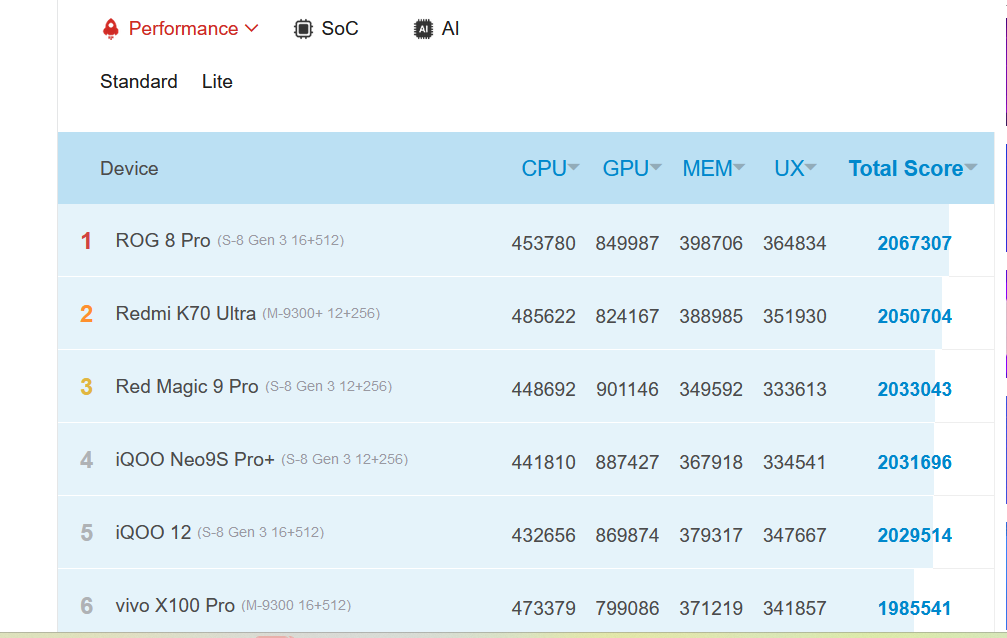
Task: Click iQOO Neo9S Pro+ MEM score 367918
Action: coord(711,462)
